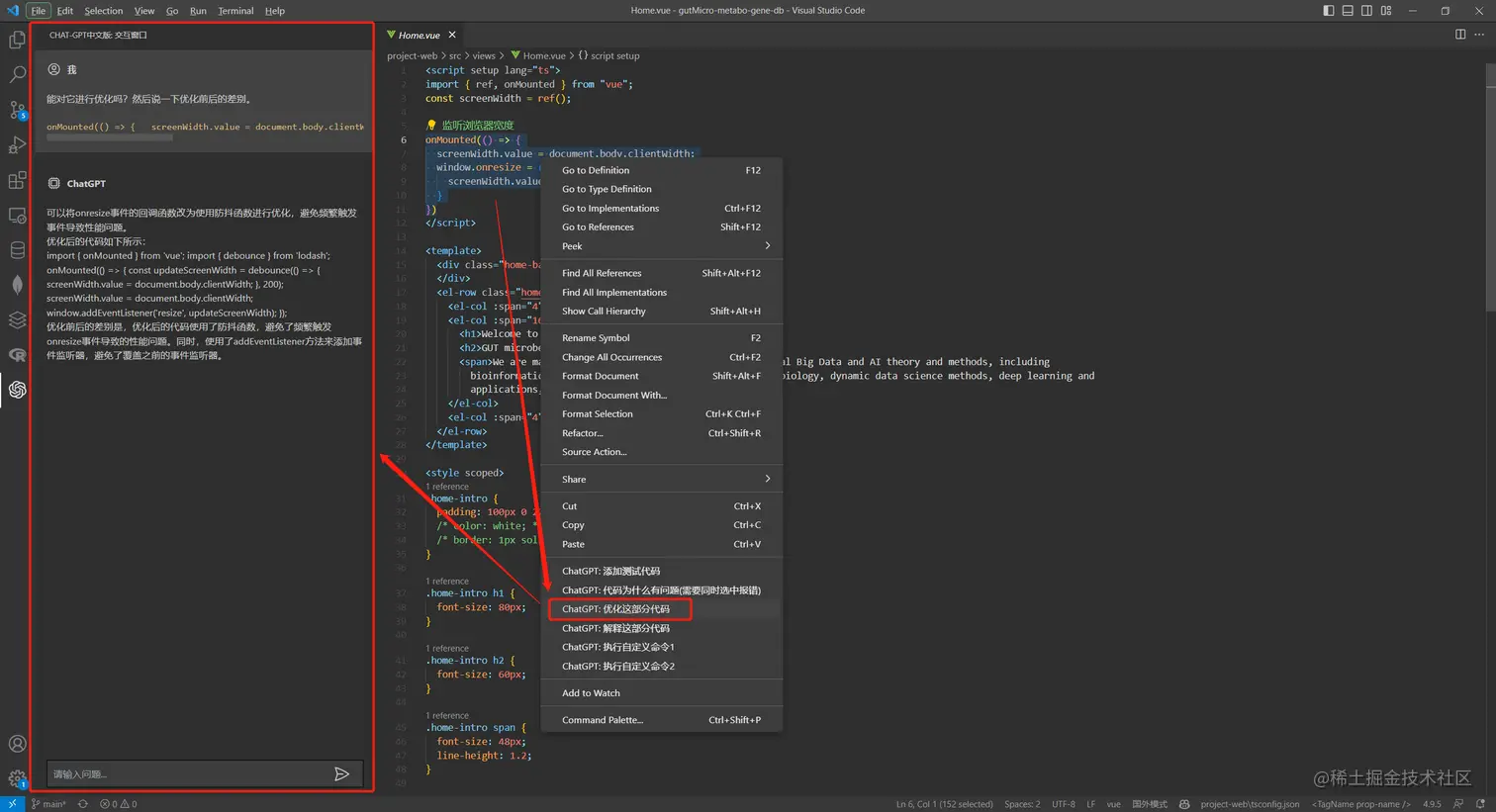Viewport: 1496px width, 812px height.
Task: Open the R language icon in activity bar
Action: (17, 354)
